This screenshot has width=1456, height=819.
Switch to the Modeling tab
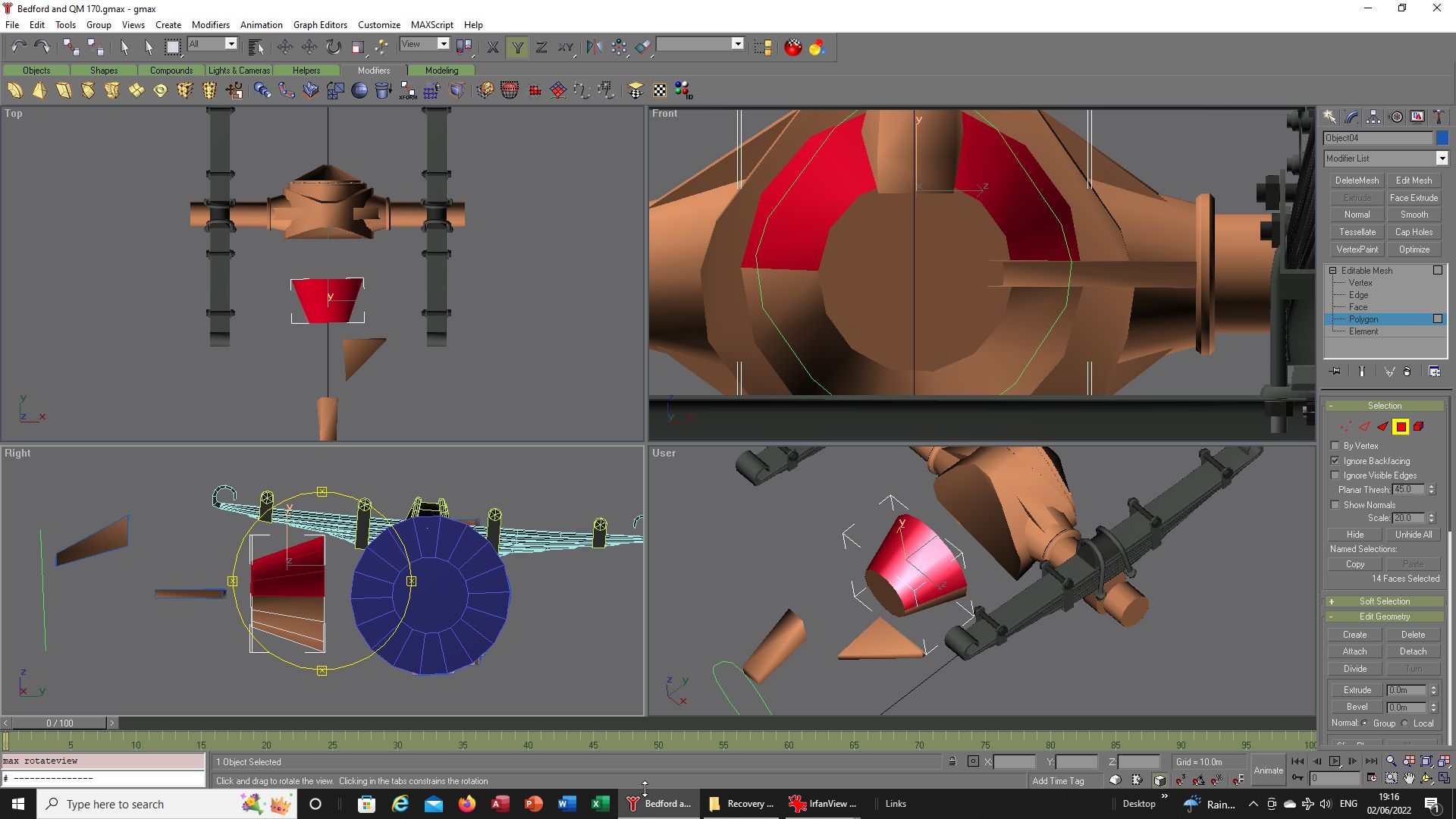(x=441, y=71)
